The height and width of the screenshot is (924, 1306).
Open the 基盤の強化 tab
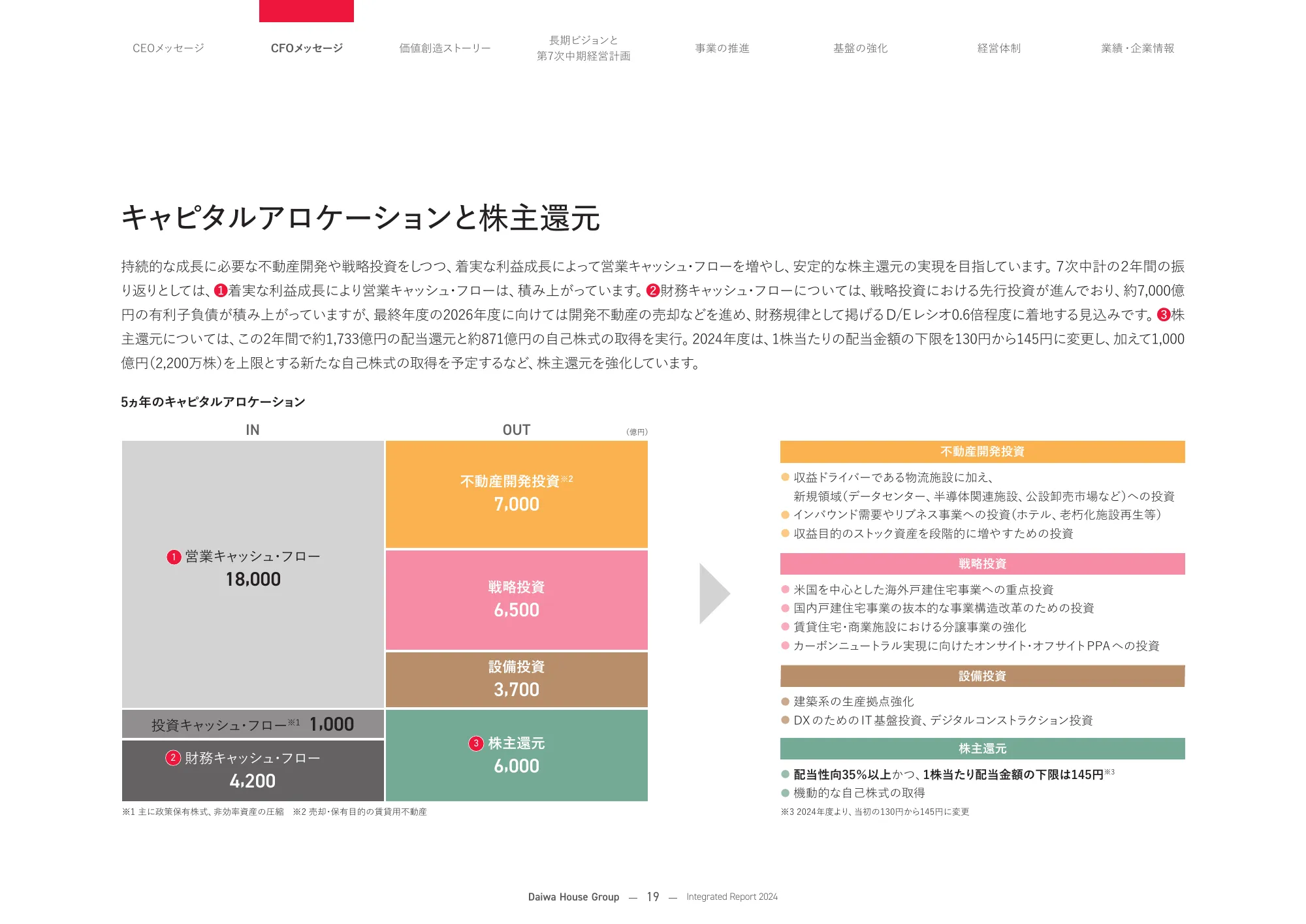point(861,48)
